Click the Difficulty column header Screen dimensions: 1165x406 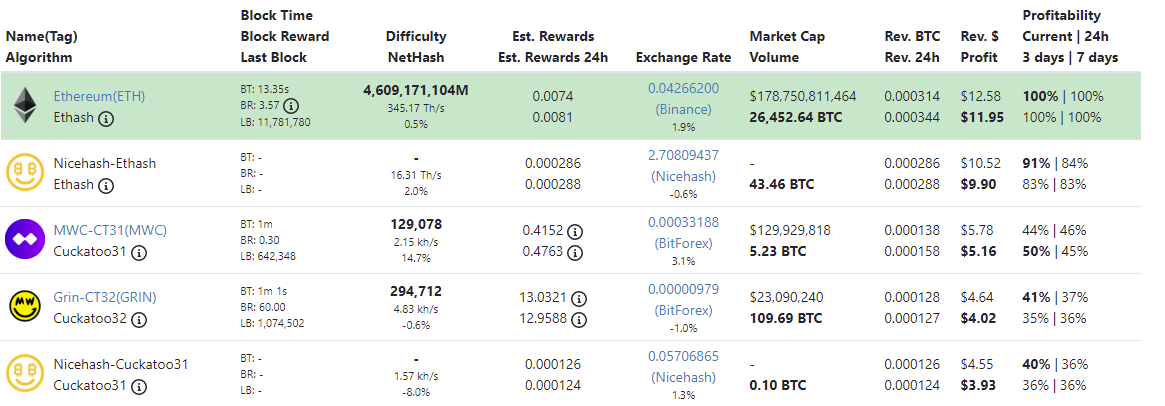click(416, 36)
